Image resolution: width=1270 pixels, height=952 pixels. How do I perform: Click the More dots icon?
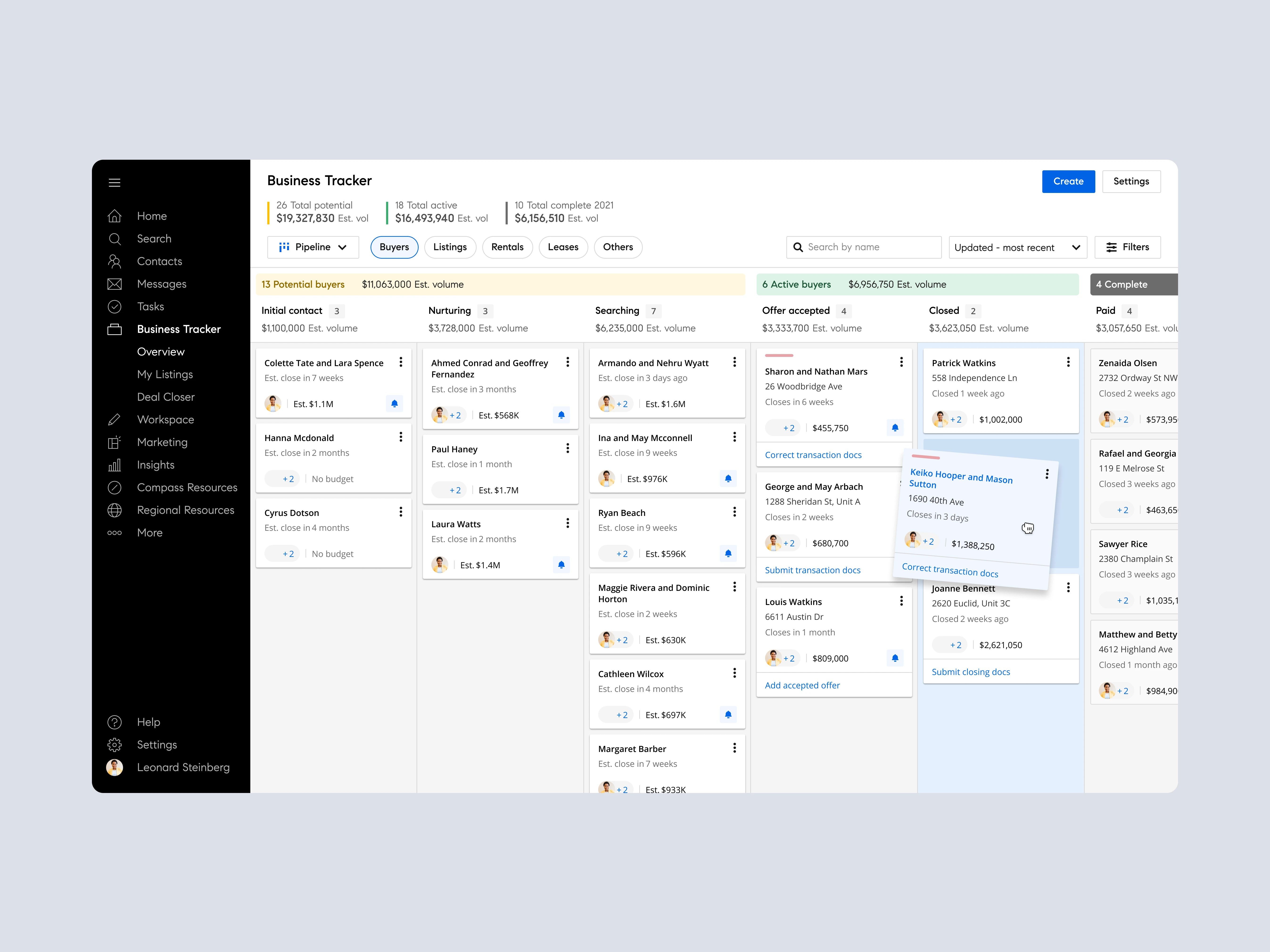(x=114, y=533)
